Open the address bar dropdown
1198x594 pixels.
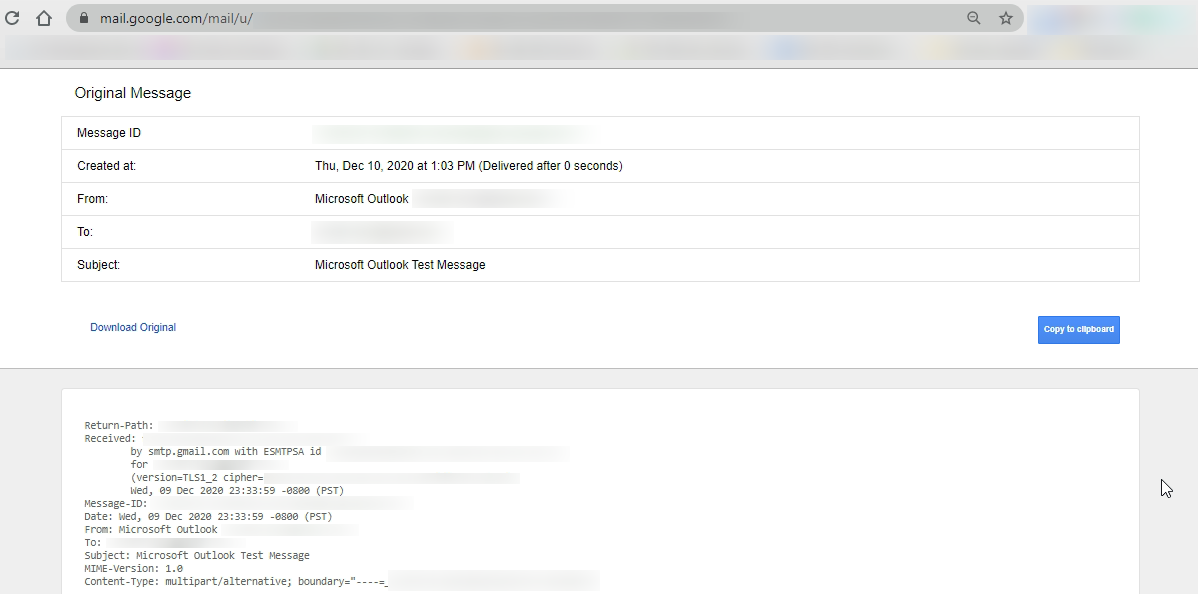[x=500, y=17]
